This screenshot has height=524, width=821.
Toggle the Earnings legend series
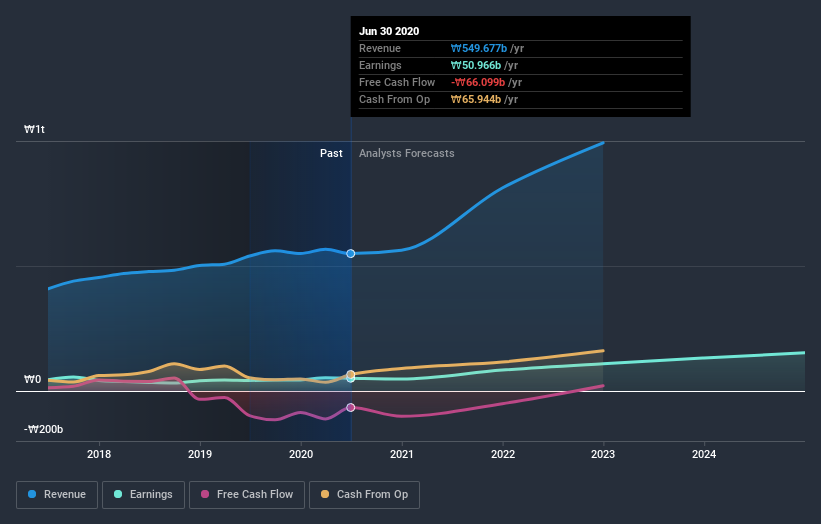click(143, 495)
